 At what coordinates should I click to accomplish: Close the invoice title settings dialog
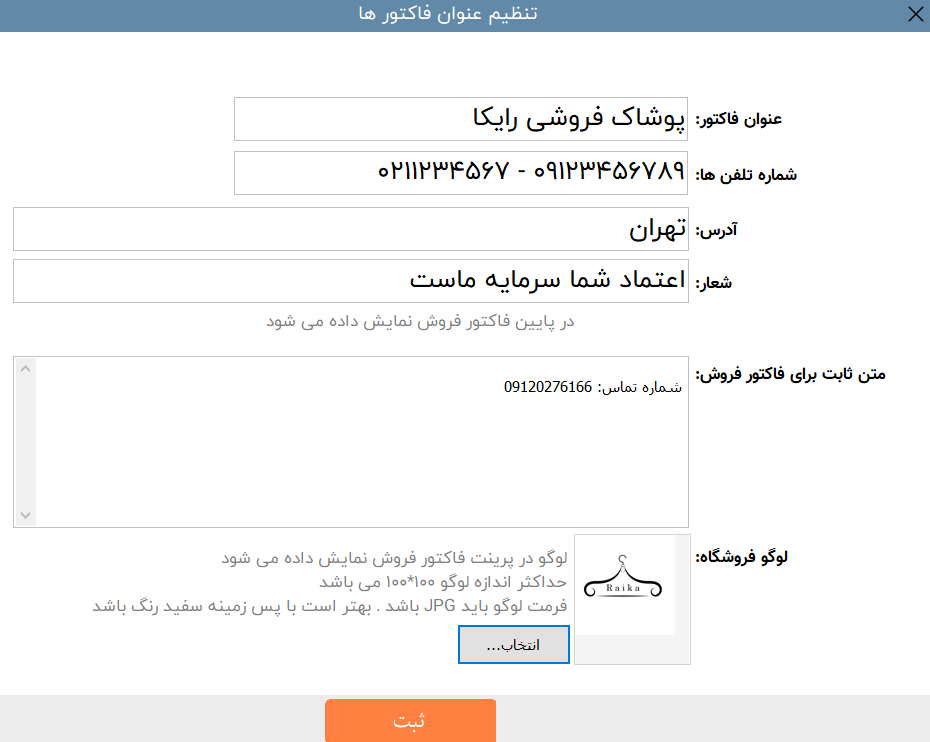(915, 14)
